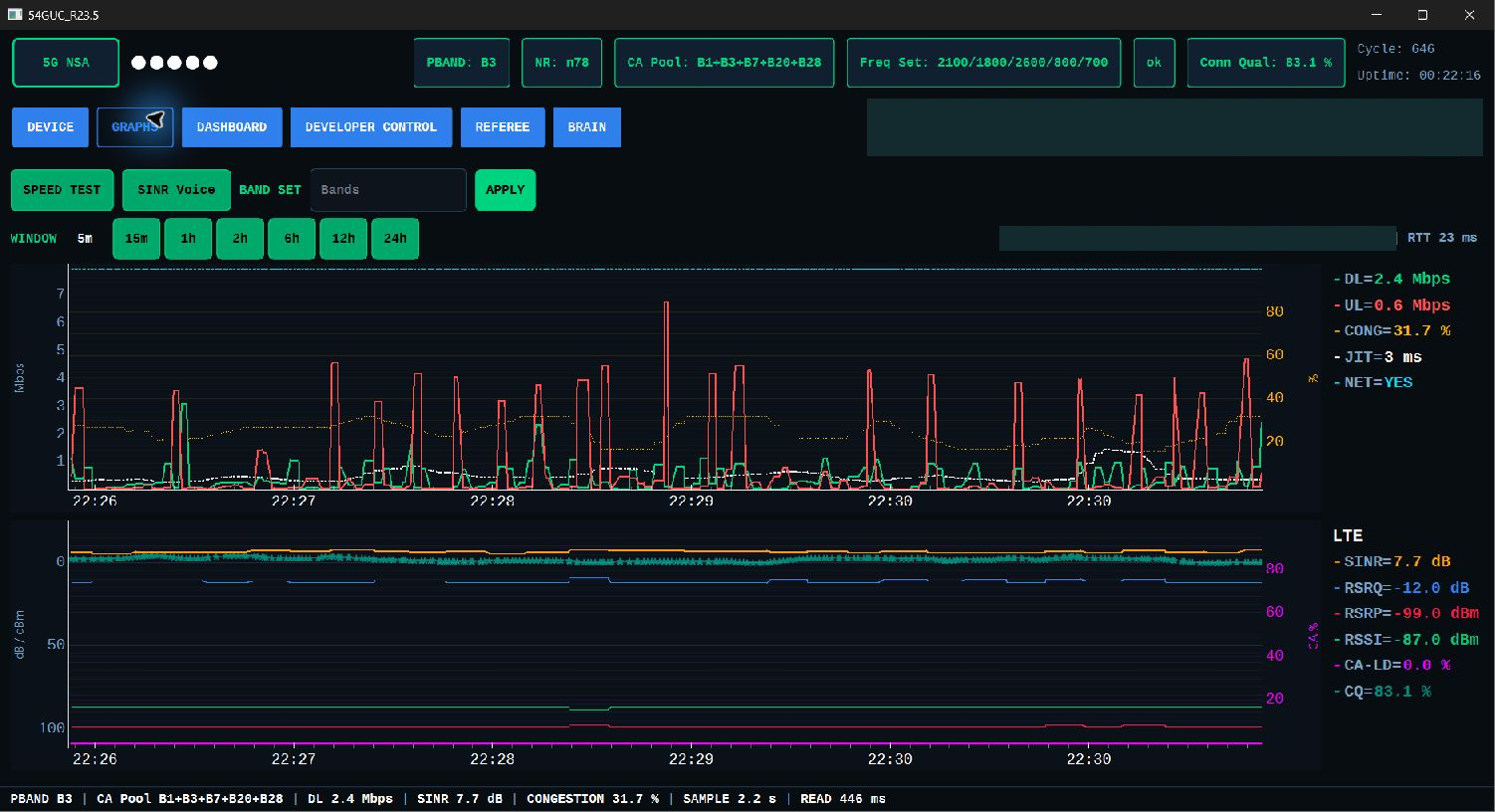Select the 12h time window
Screen dimensions: 1495x812
click(x=343, y=239)
